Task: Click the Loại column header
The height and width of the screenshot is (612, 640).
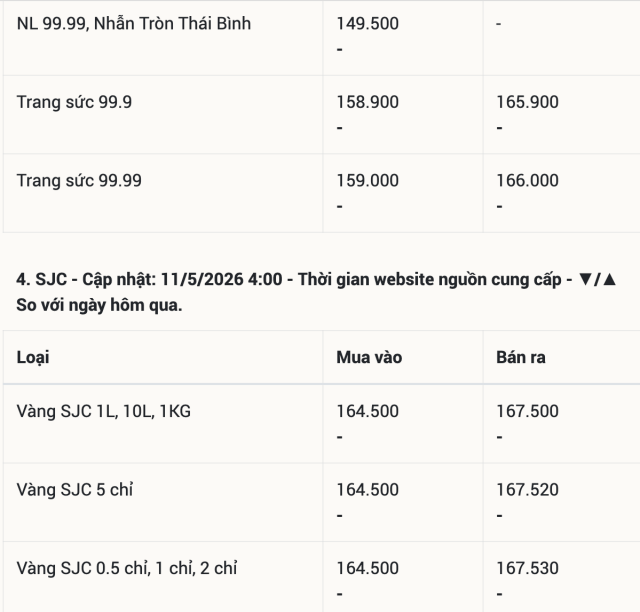Action: tap(33, 358)
